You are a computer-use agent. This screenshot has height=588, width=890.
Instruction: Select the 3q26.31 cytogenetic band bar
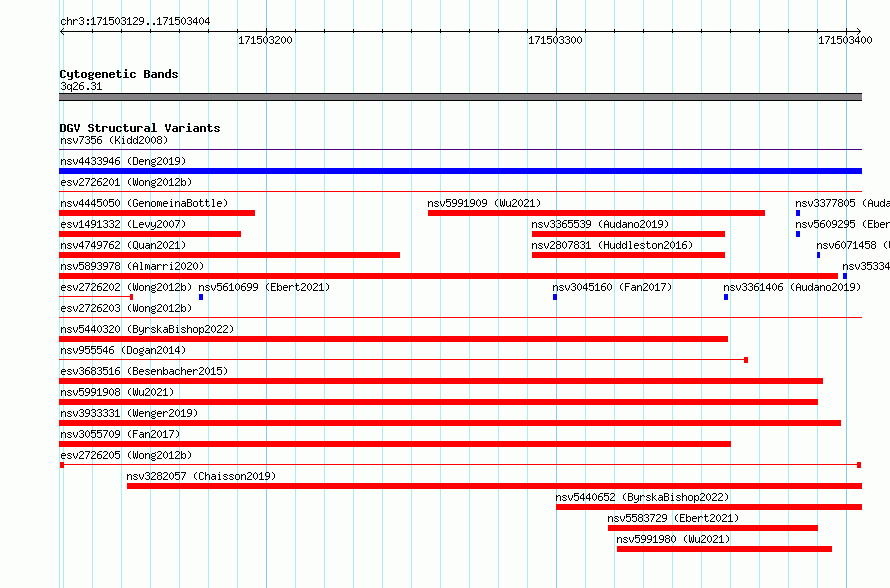point(460,97)
